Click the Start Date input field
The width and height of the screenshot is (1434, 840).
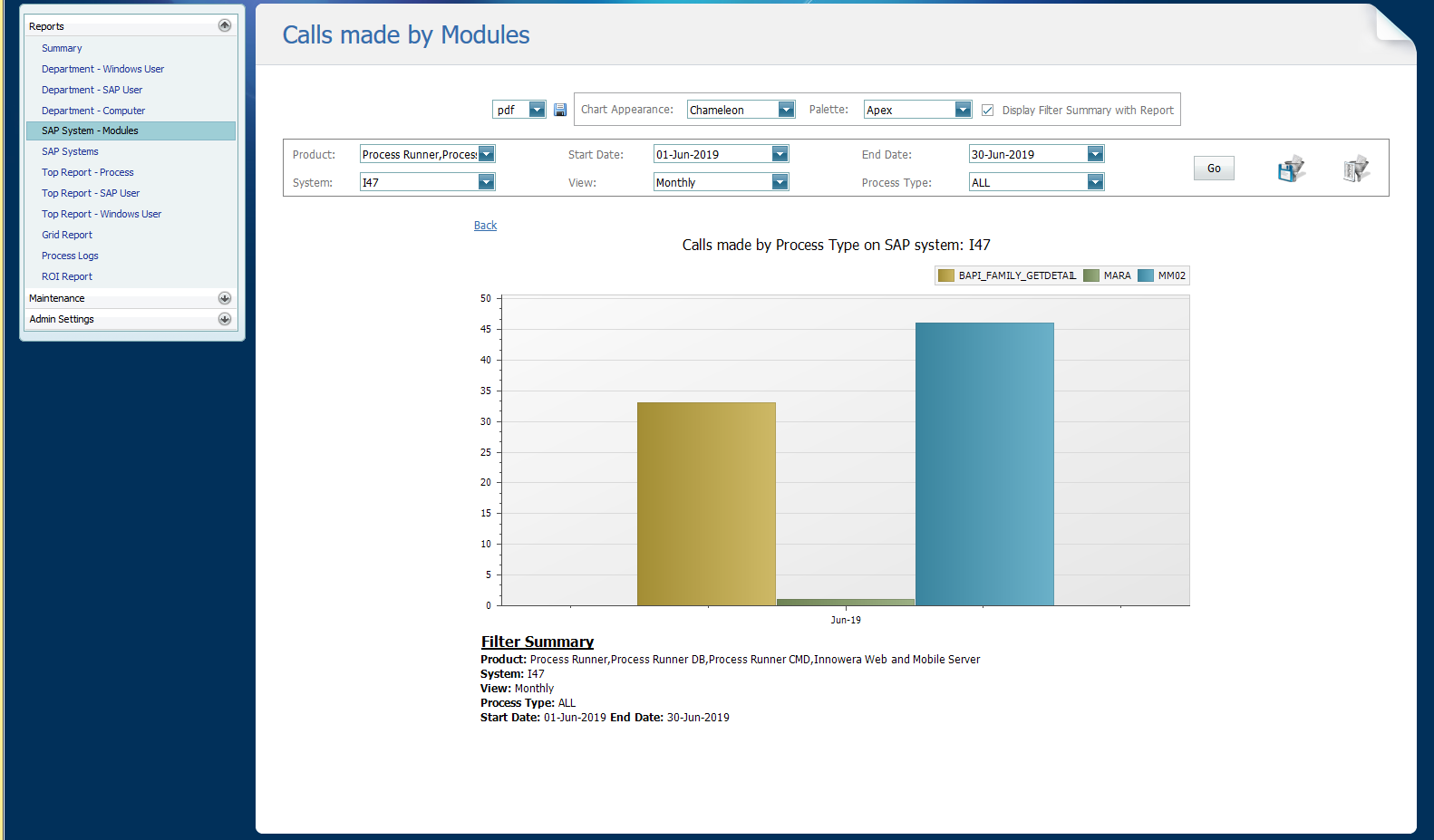click(712, 154)
